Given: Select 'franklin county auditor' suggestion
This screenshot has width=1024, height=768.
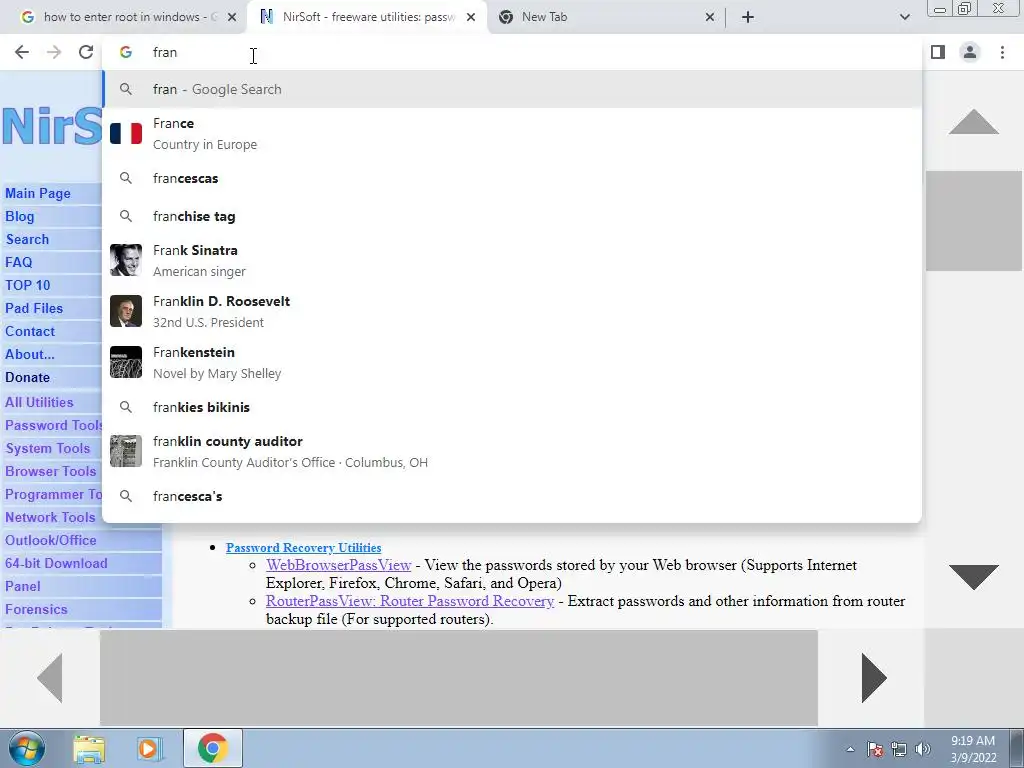Looking at the screenshot, I should coord(512,451).
